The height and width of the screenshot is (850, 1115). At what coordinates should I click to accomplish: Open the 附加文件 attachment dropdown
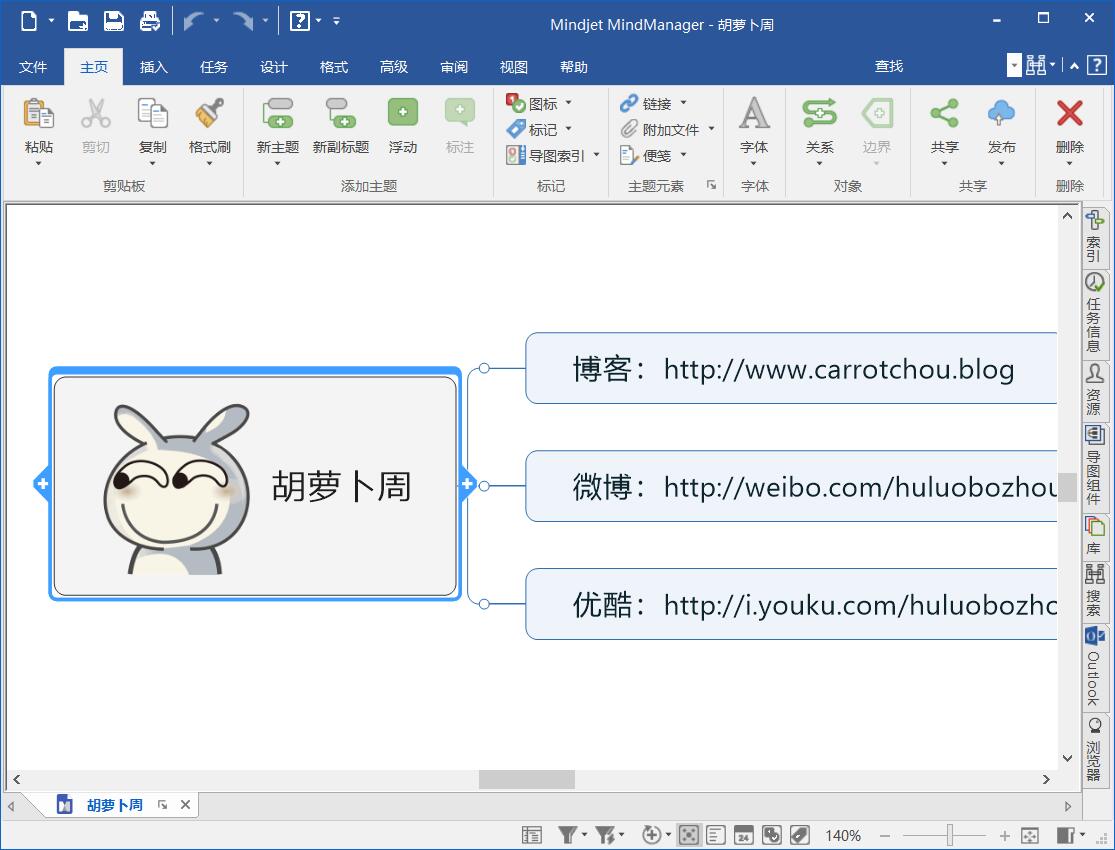(711, 129)
